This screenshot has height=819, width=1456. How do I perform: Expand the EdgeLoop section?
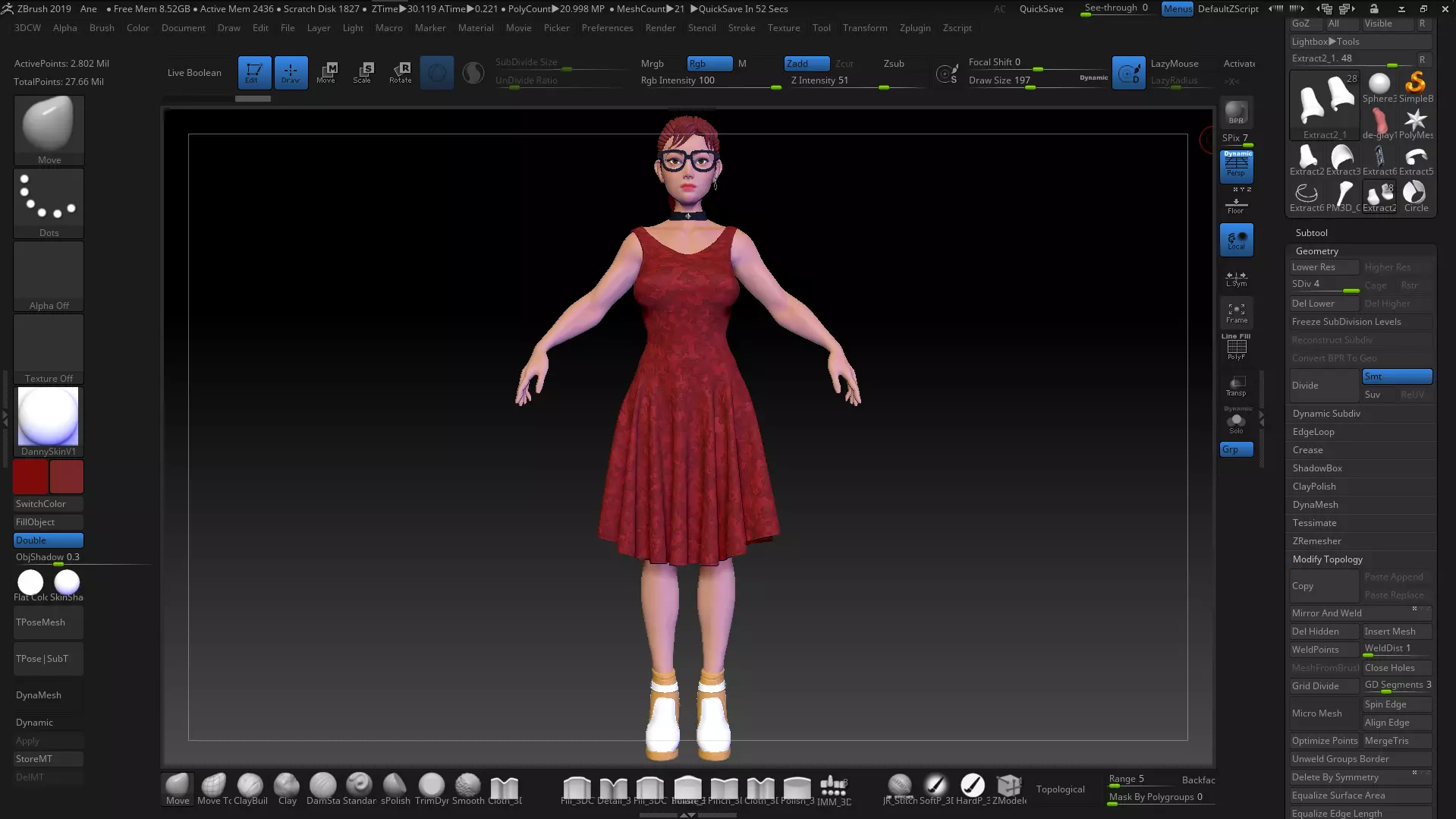(1313, 432)
